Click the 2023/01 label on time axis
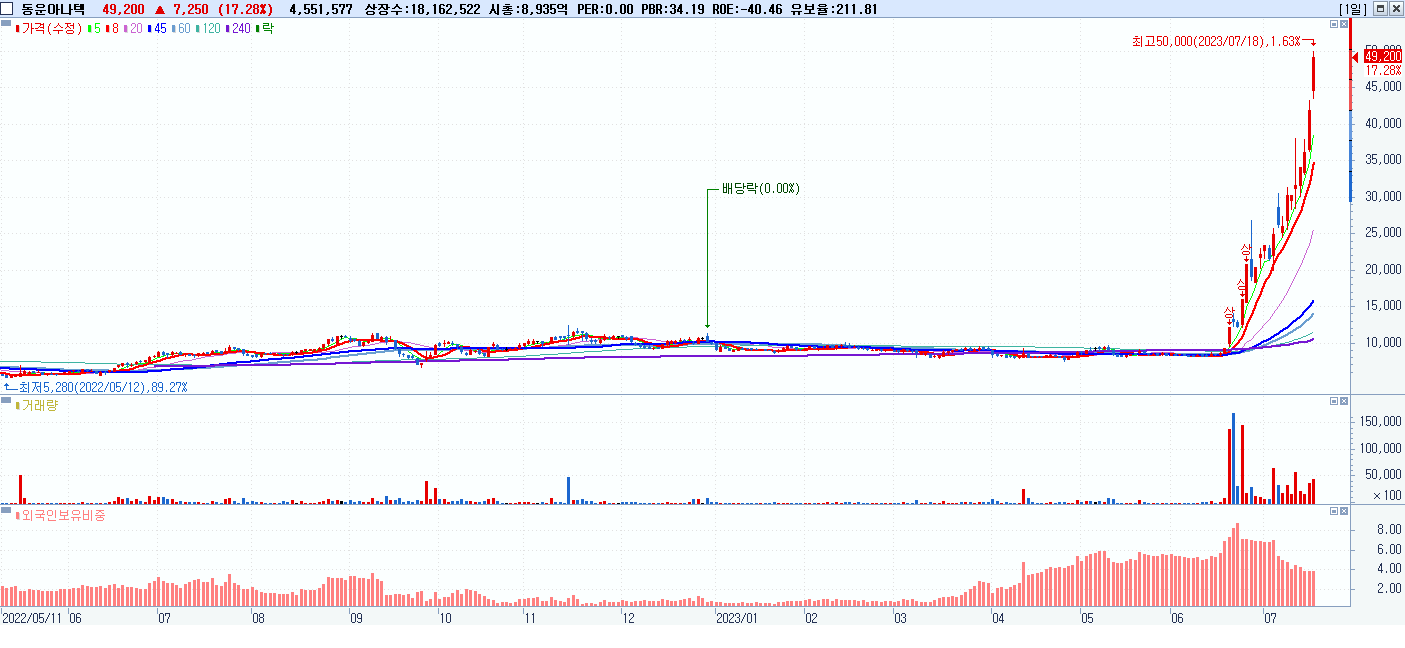Viewport: 1405px width, 648px height. pos(738,619)
